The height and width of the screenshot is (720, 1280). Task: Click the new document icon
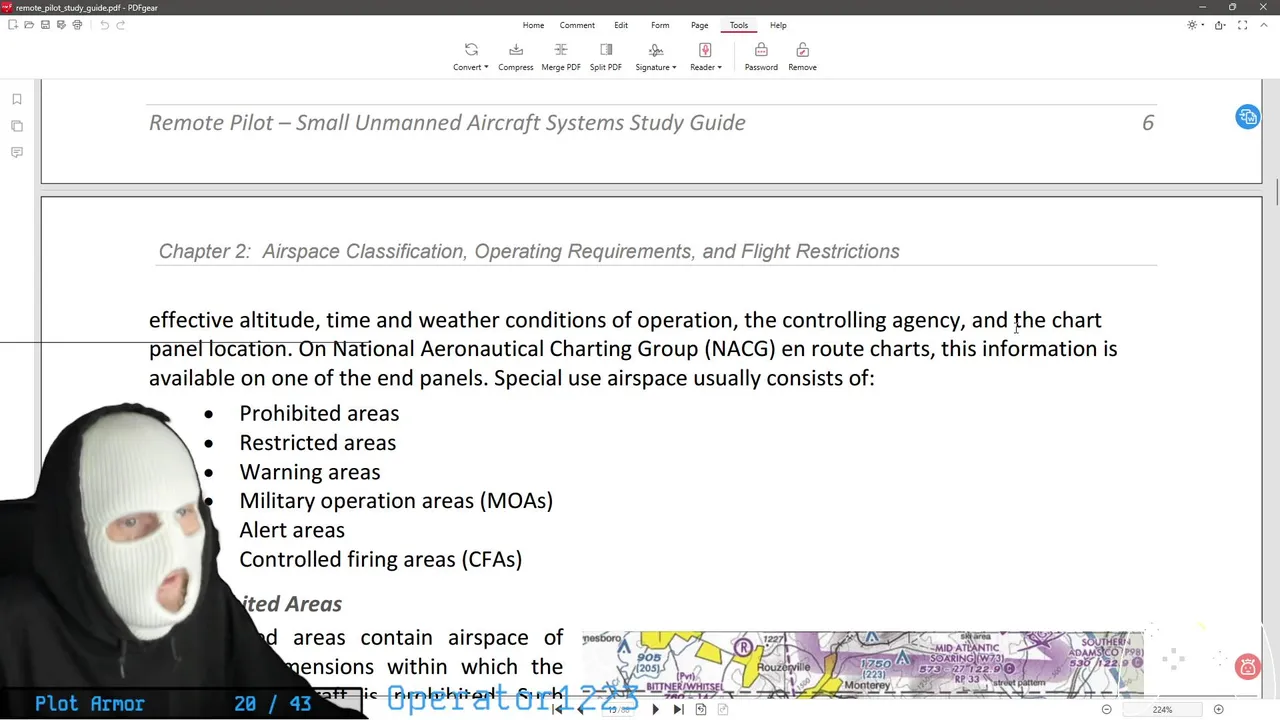(x=13, y=25)
